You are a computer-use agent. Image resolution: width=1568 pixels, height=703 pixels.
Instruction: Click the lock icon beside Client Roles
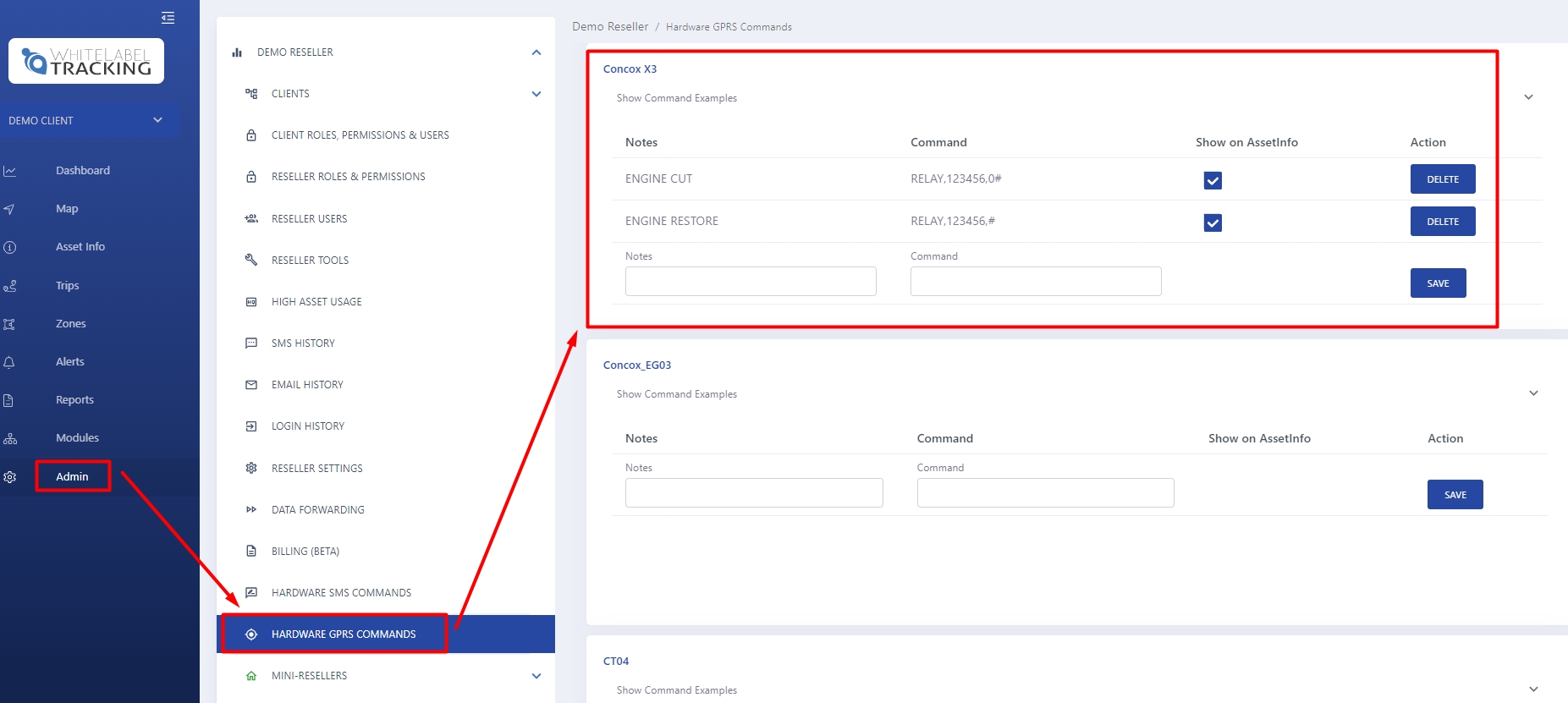pos(251,135)
